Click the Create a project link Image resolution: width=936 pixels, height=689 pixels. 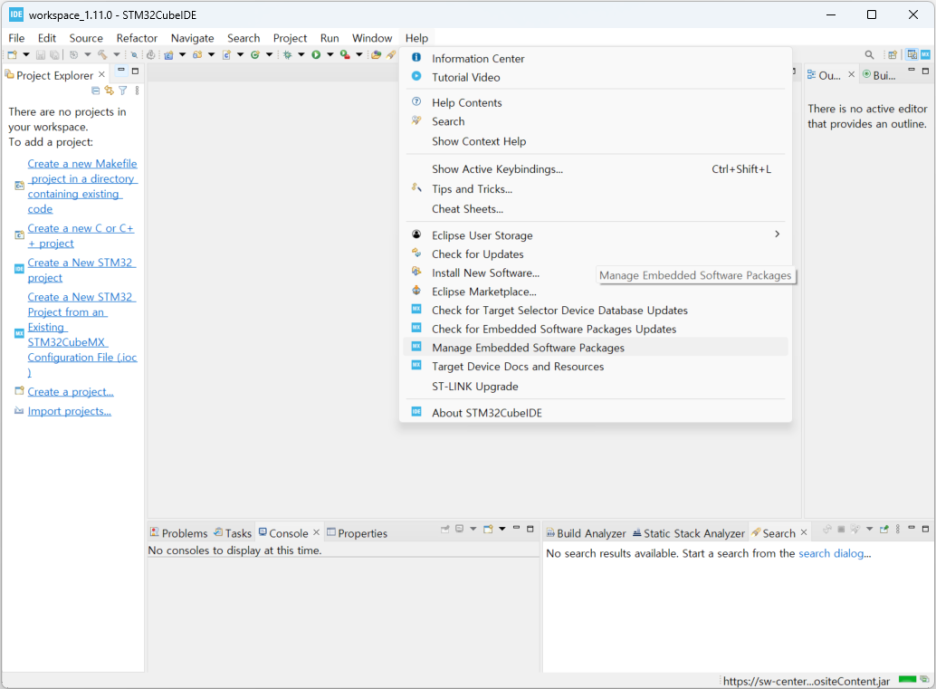click(x=70, y=392)
